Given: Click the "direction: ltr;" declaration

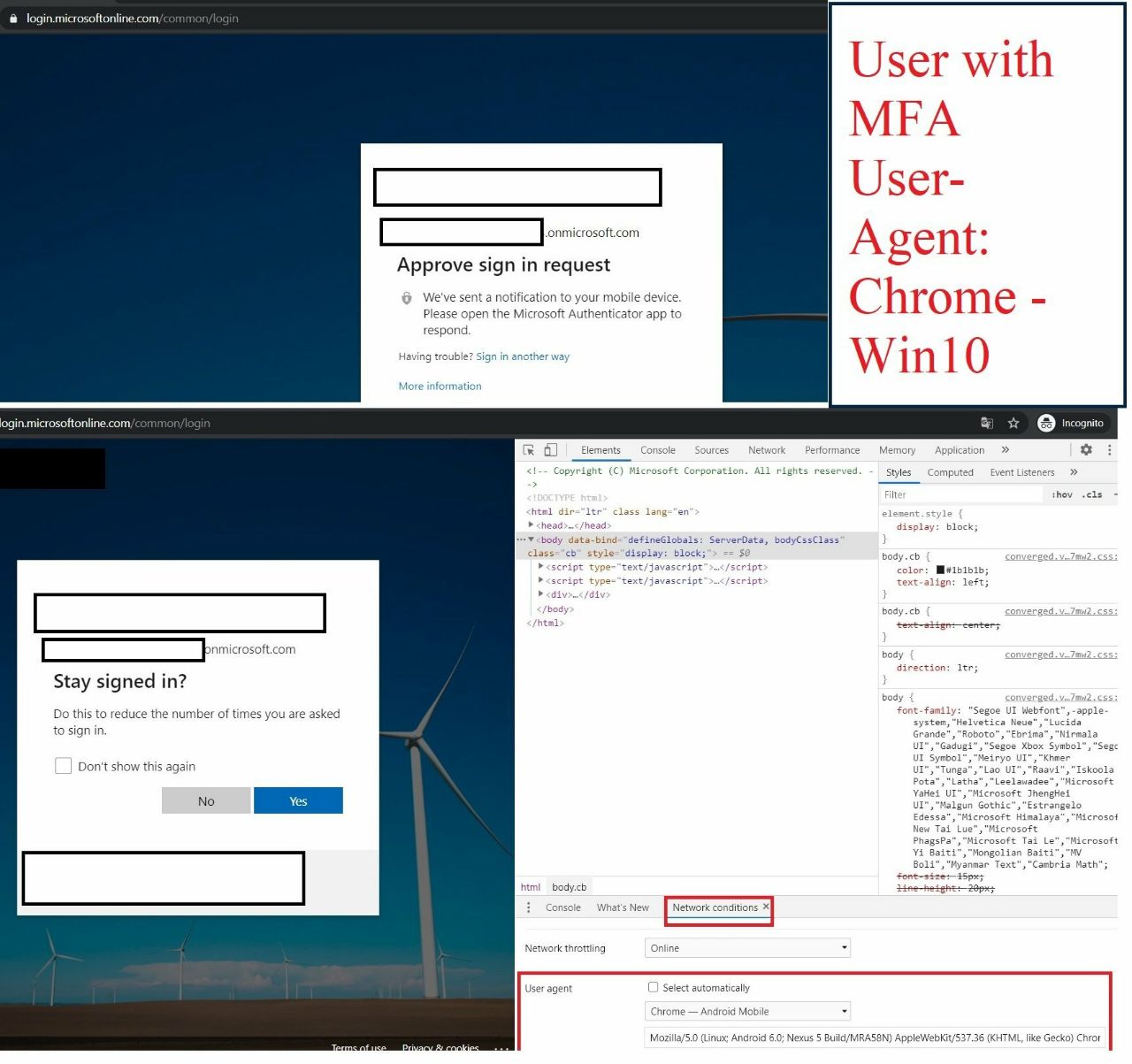Looking at the screenshot, I should 937,669.
